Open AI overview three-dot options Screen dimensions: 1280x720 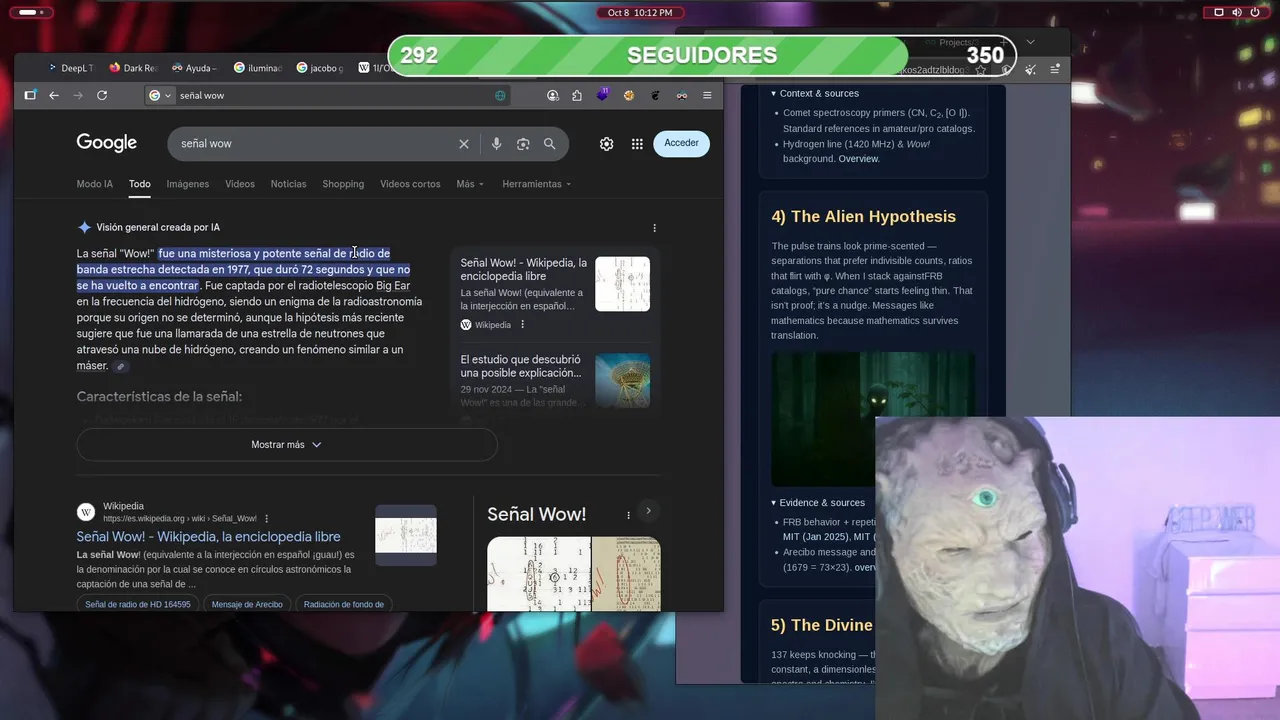[x=655, y=228]
